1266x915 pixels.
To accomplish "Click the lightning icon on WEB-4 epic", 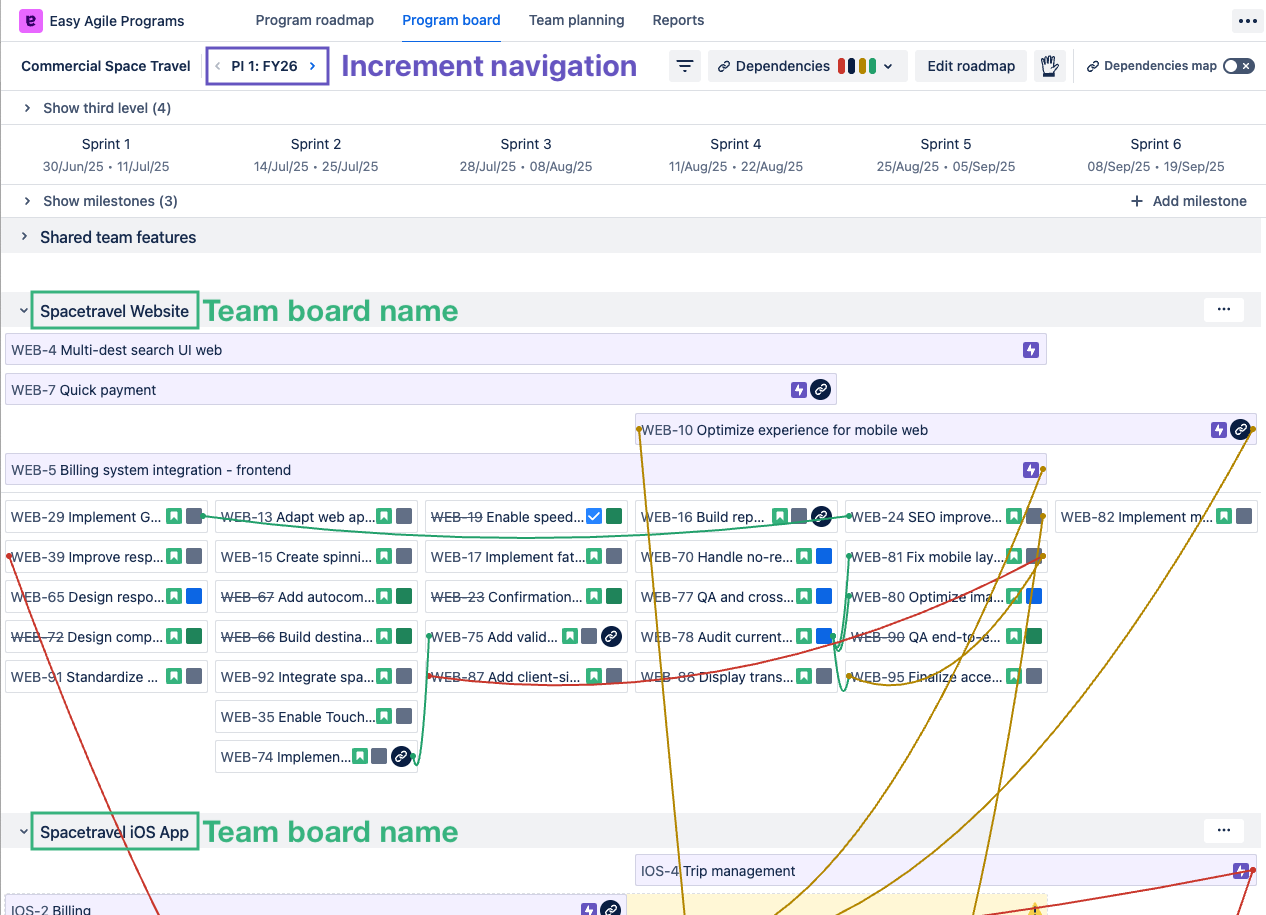I will pos(1030,350).
